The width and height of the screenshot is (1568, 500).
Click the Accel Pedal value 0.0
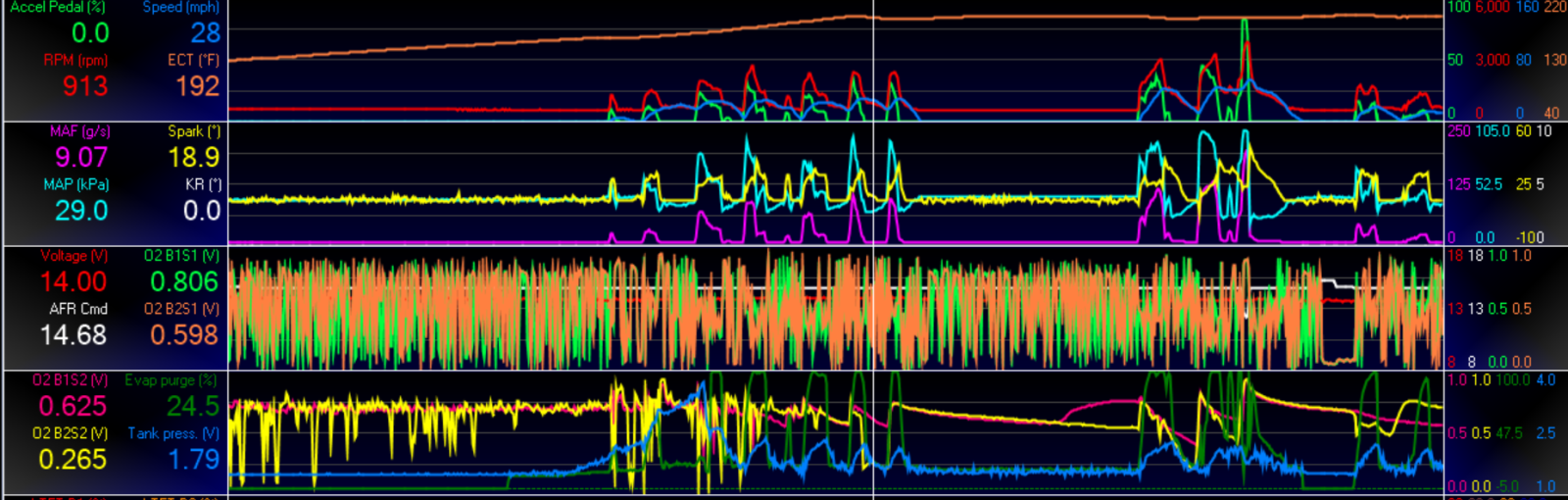[90, 33]
